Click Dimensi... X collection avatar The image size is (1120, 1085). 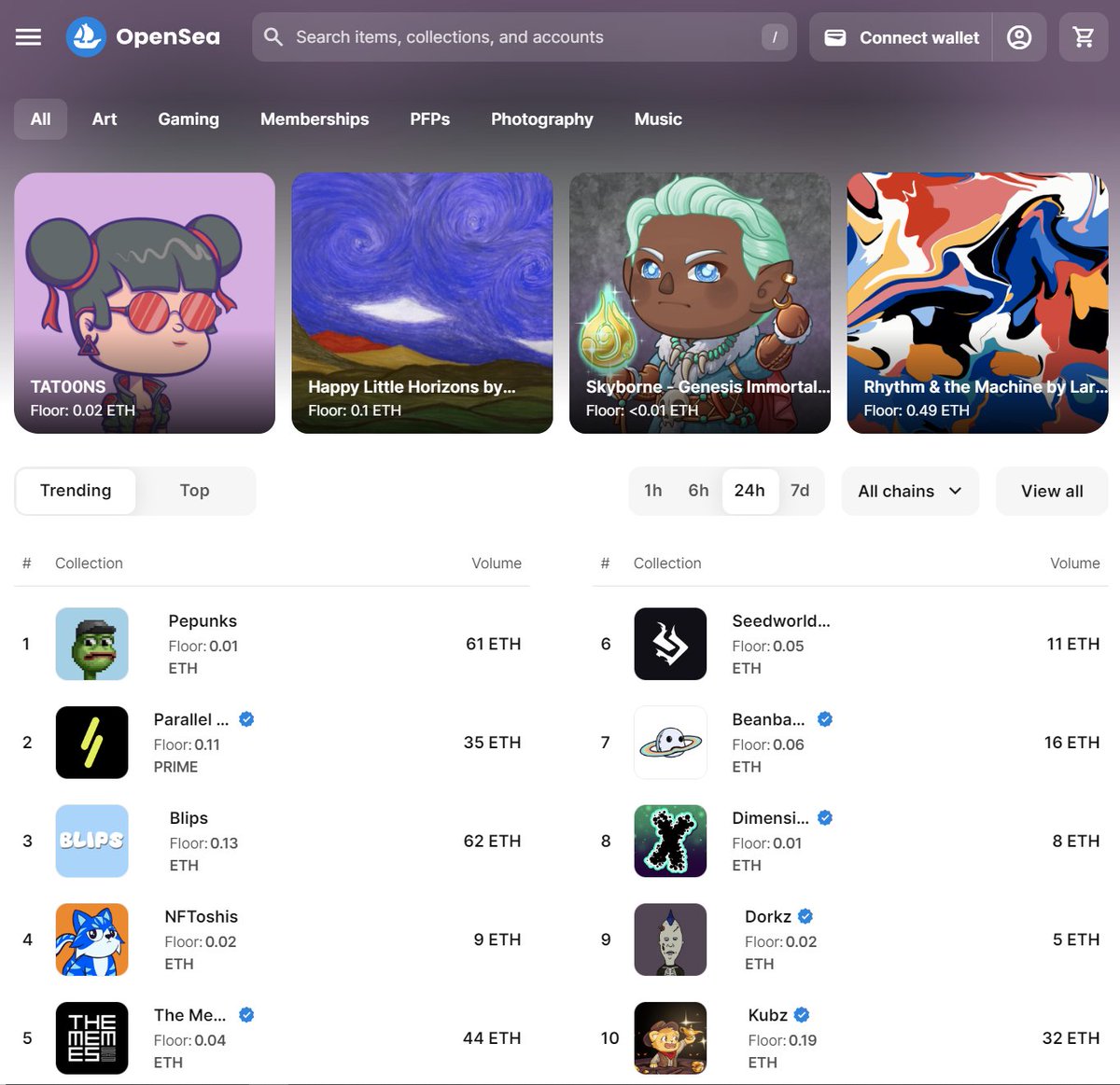pos(670,841)
